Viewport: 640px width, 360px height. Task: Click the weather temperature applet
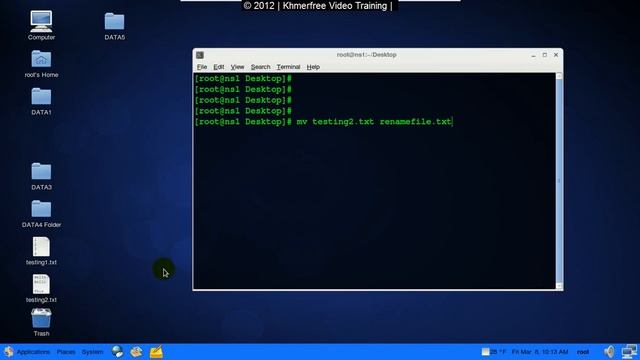(494, 351)
